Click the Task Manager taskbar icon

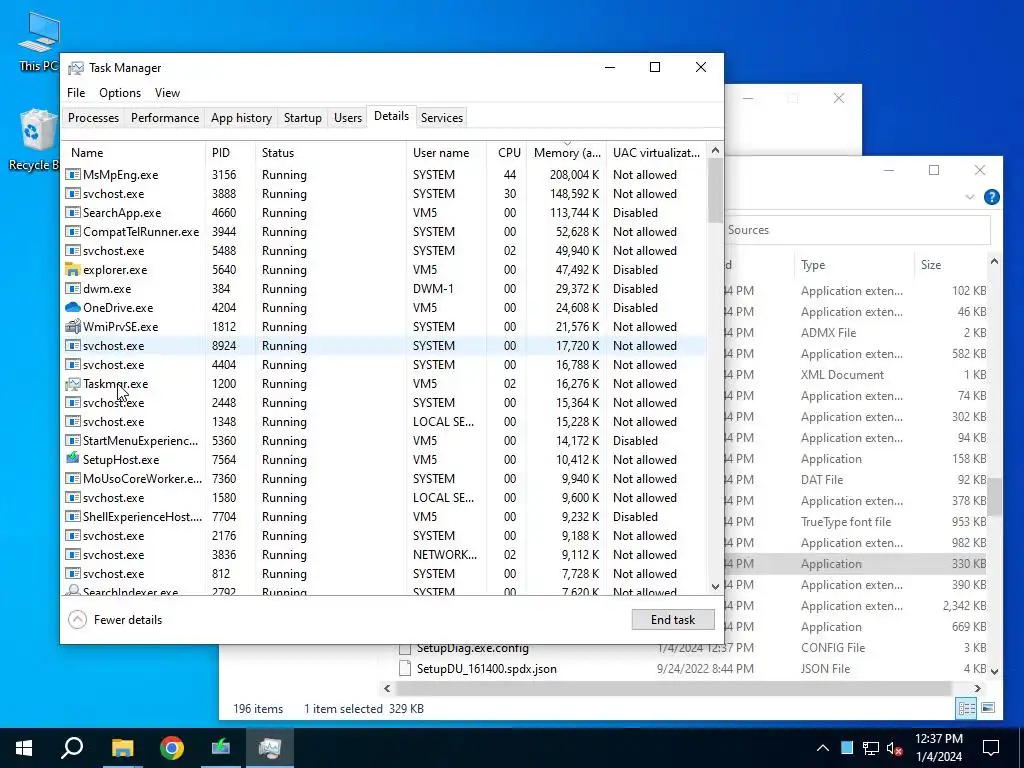tap(270, 748)
